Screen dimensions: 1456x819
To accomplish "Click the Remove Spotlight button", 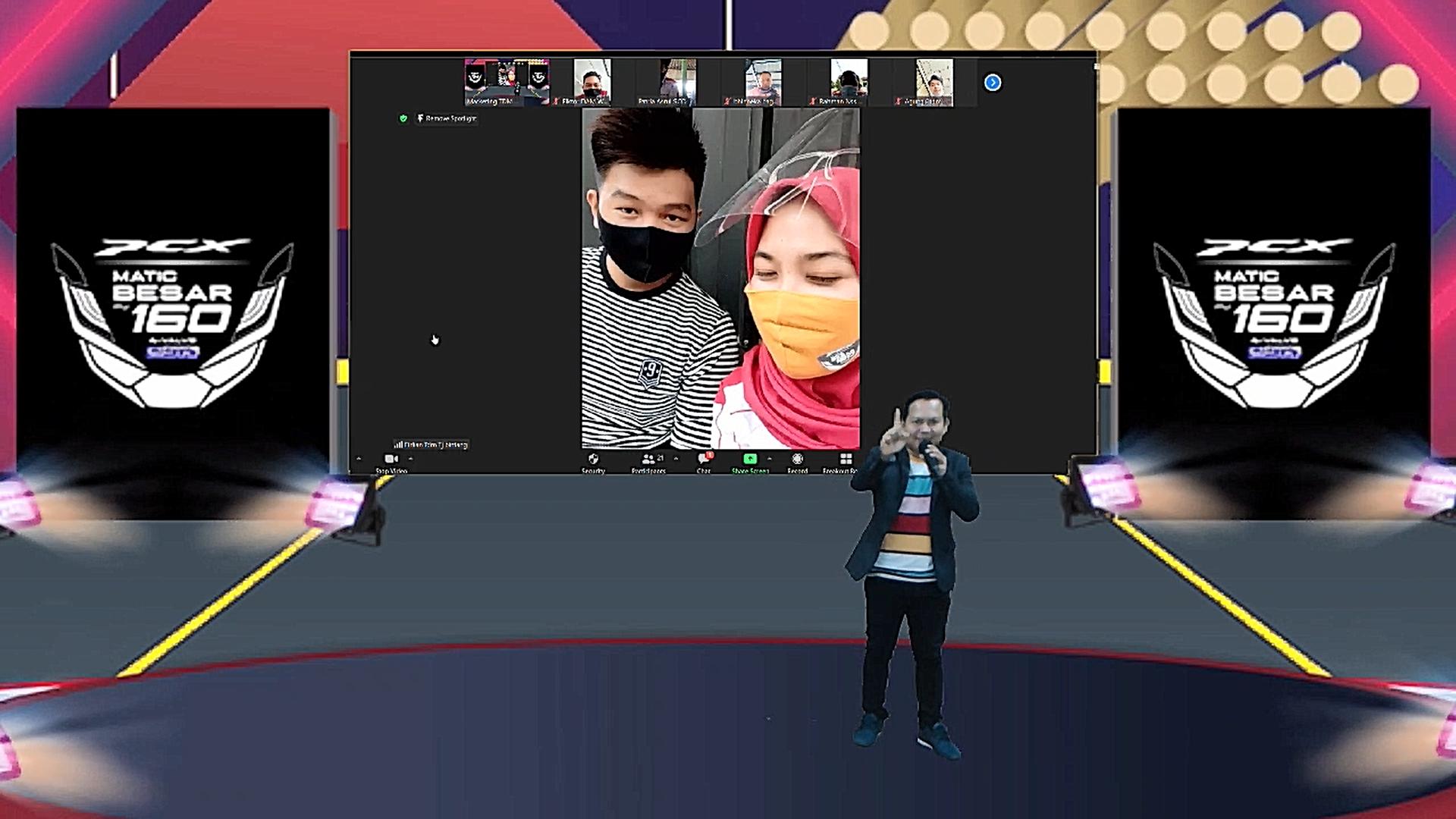I will pyautogui.click(x=447, y=118).
